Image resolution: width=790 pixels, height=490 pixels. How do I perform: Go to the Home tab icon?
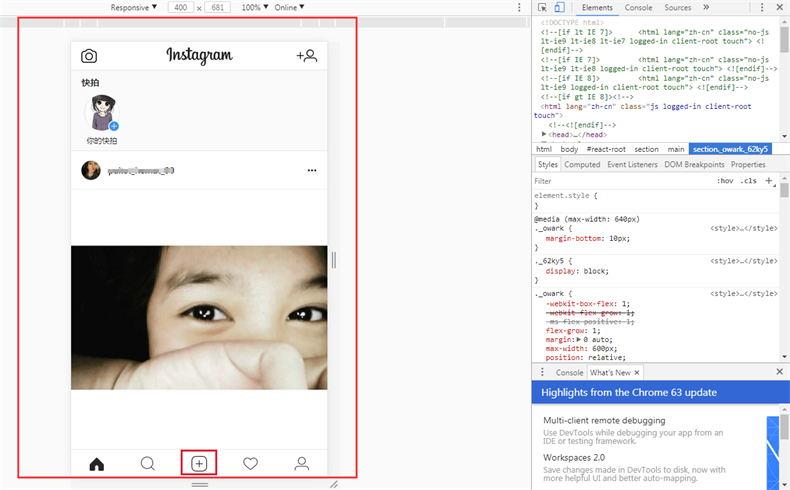[x=97, y=464]
